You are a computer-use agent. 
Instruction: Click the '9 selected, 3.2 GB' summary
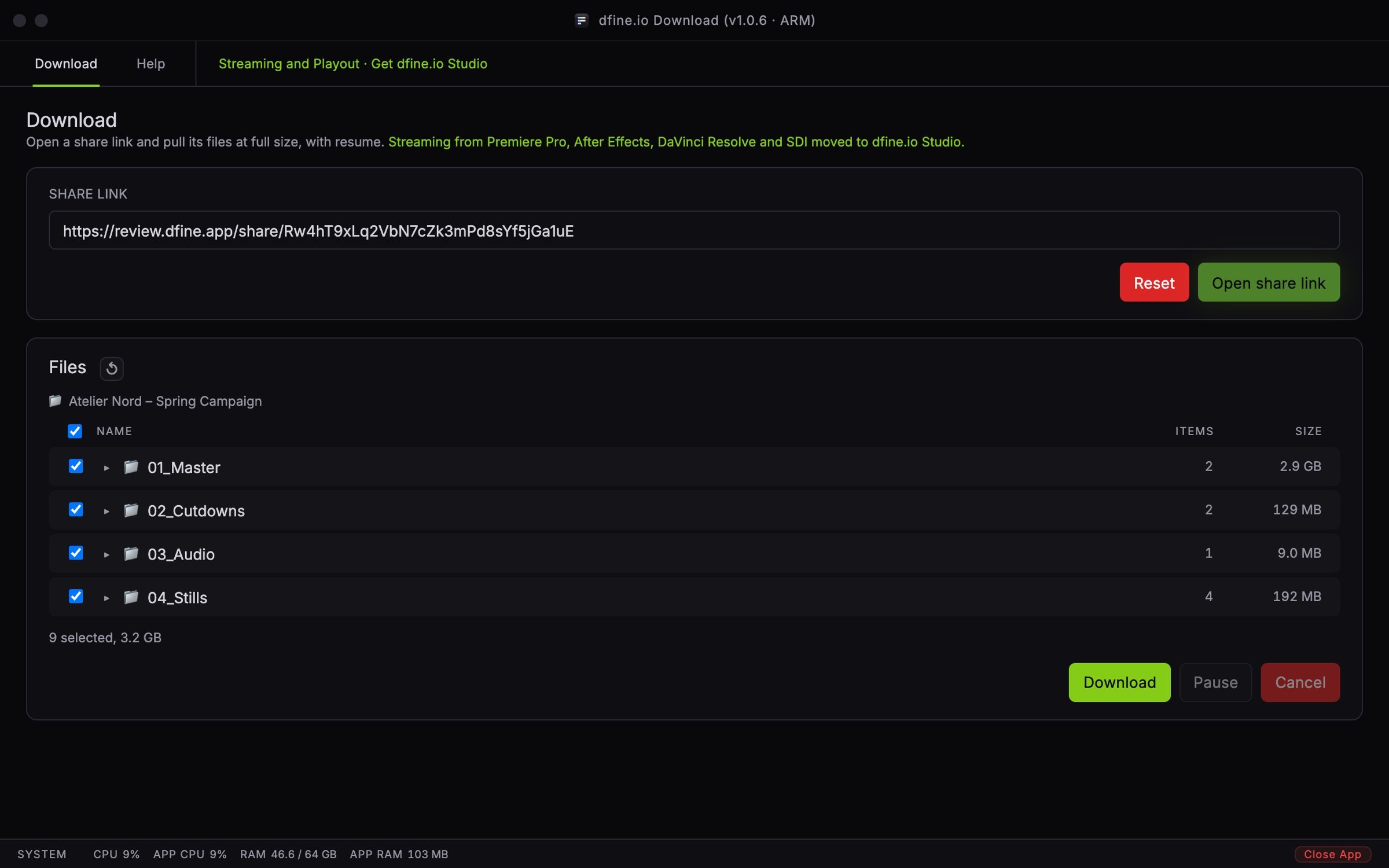[105, 637]
